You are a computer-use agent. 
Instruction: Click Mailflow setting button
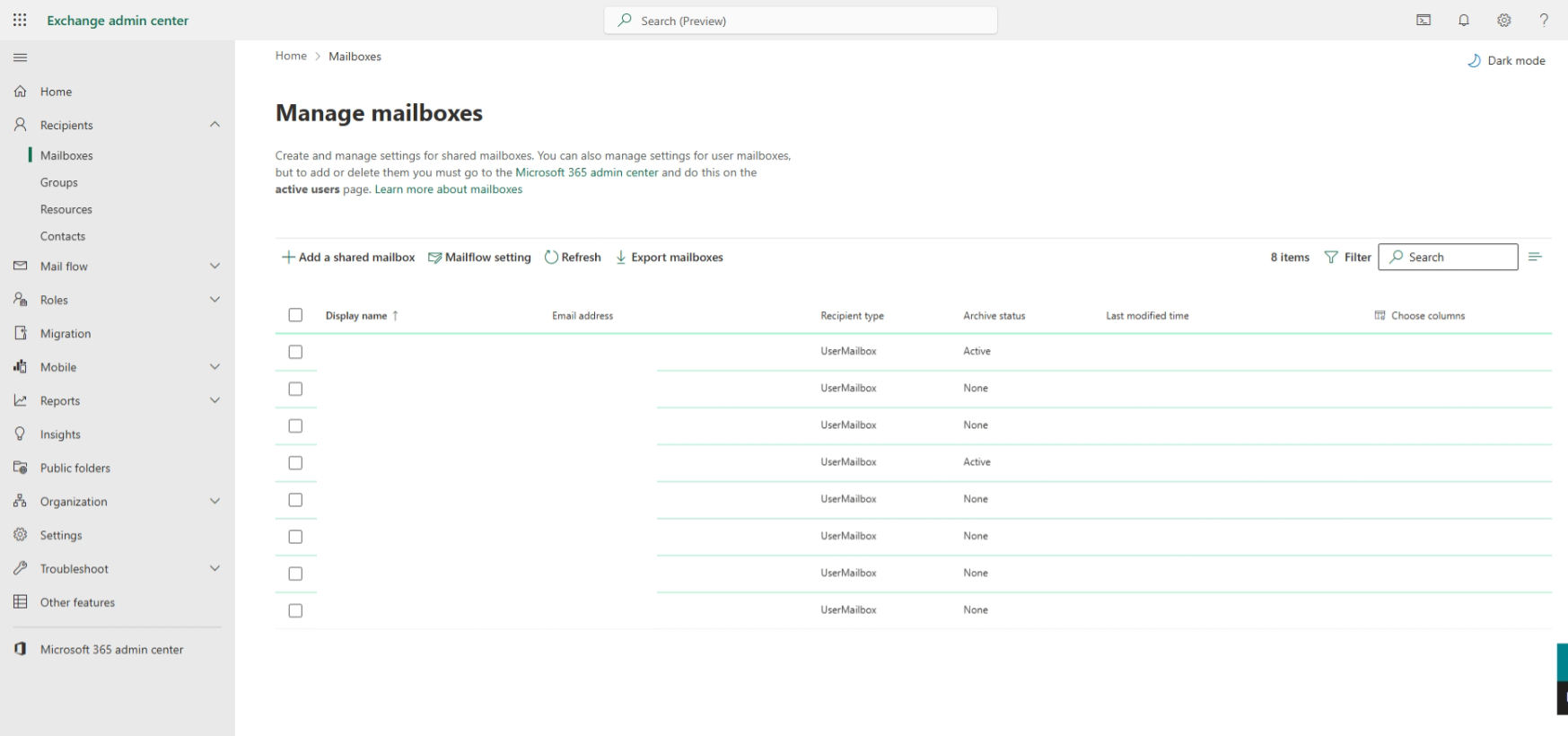(479, 257)
